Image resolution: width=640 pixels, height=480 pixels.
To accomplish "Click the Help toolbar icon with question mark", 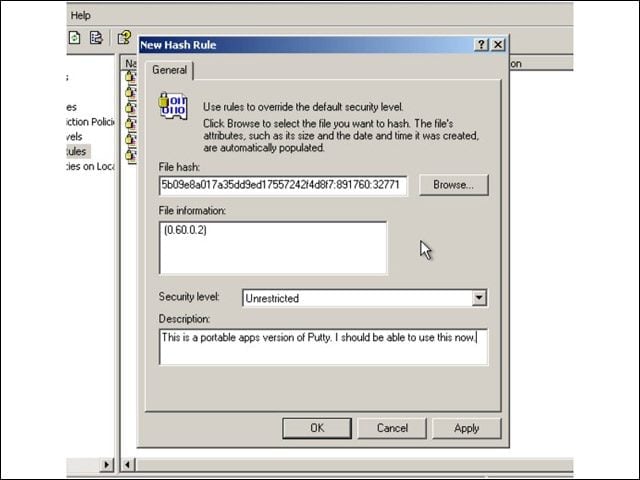I will coord(124,38).
